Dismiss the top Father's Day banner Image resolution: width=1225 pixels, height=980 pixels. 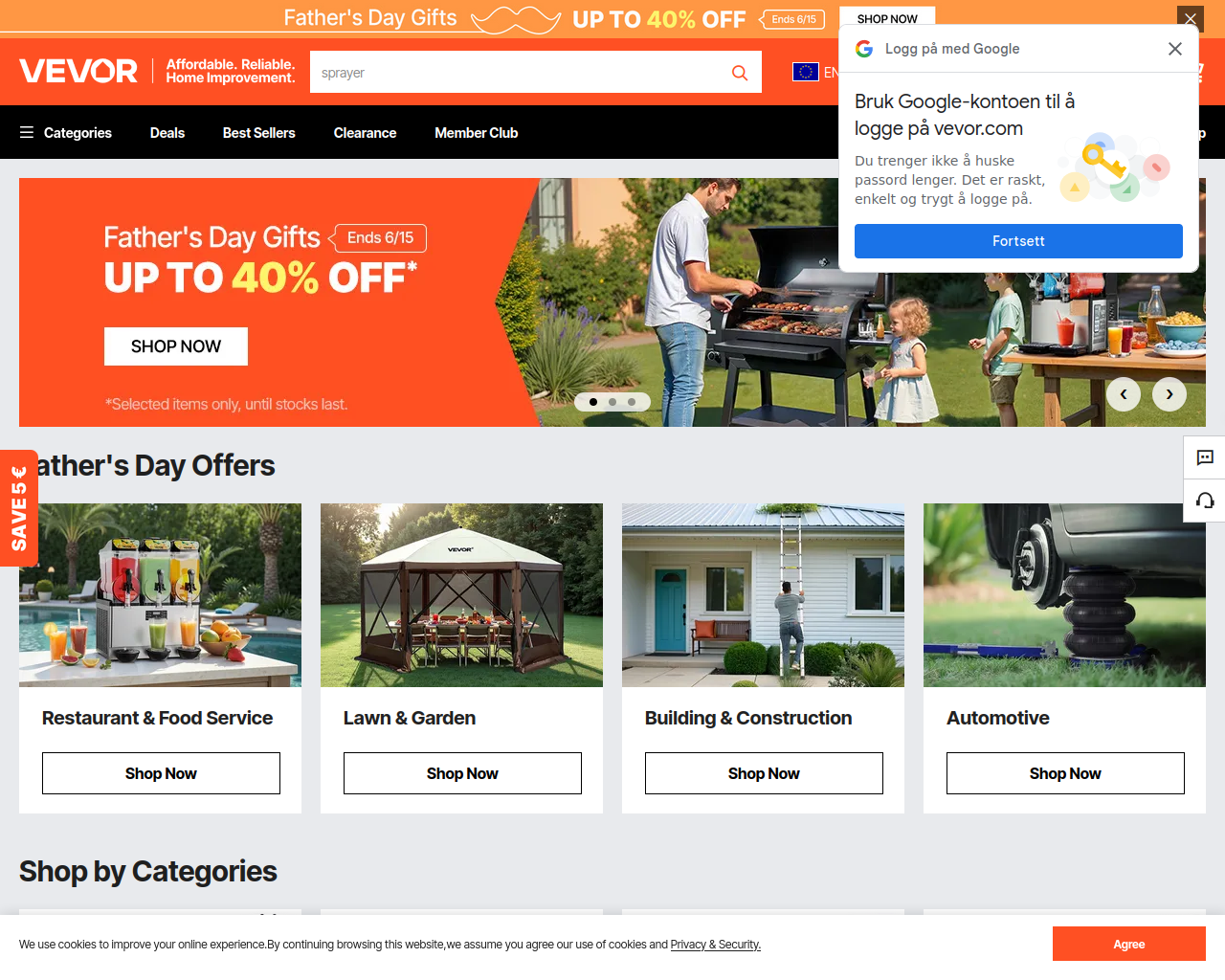click(x=1191, y=18)
